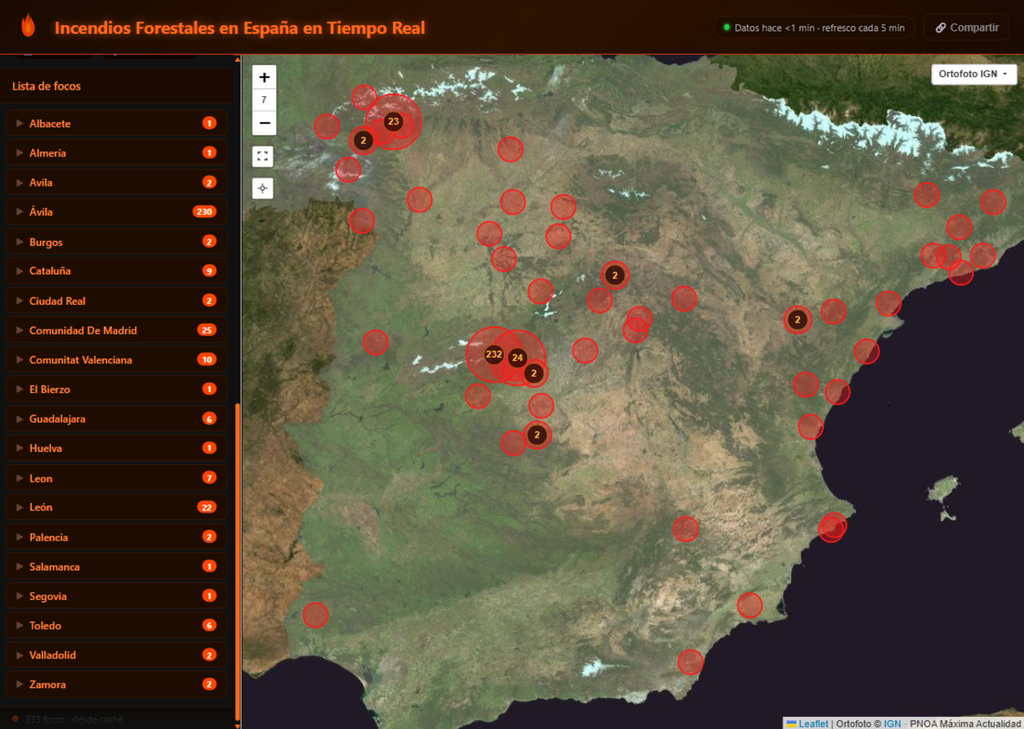
Task: Open the Ortofoto IGN layer dropdown
Action: [973, 74]
